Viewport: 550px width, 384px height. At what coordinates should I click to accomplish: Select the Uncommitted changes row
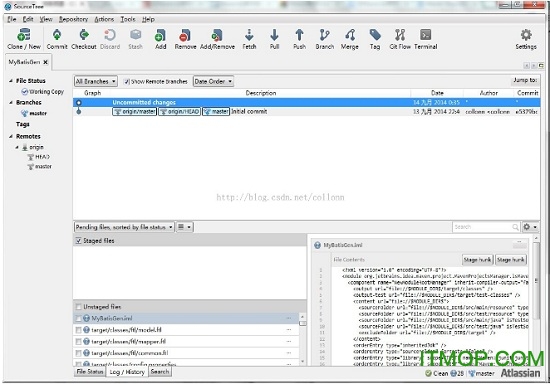point(306,102)
